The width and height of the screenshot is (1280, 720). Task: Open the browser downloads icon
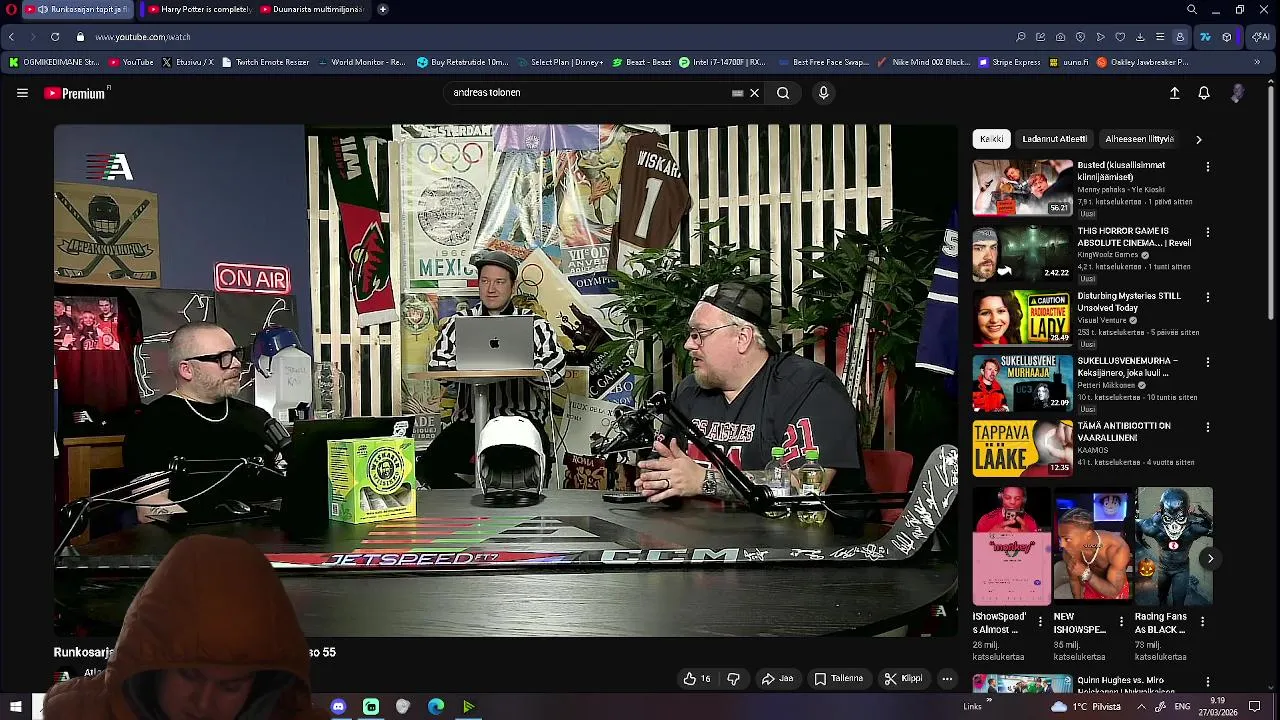(1140, 37)
